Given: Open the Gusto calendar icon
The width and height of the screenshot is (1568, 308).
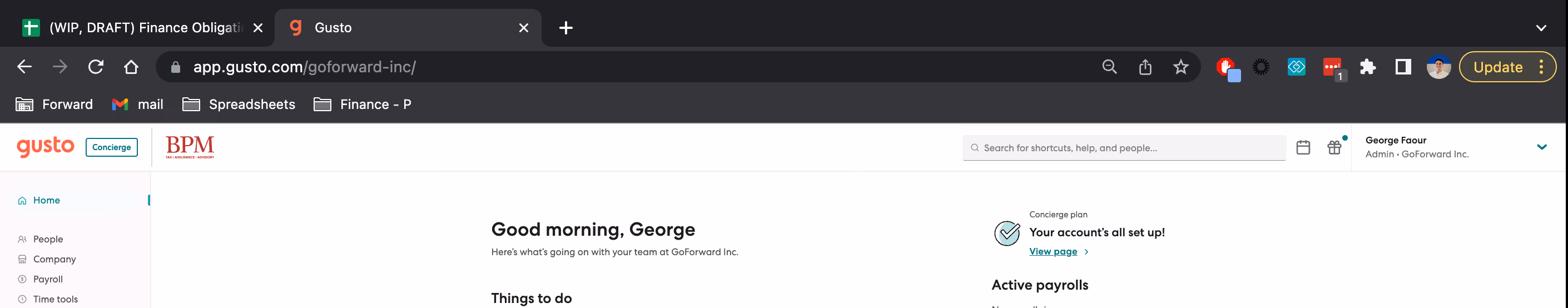Looking at the screenshot, I should pos(1303,147).
